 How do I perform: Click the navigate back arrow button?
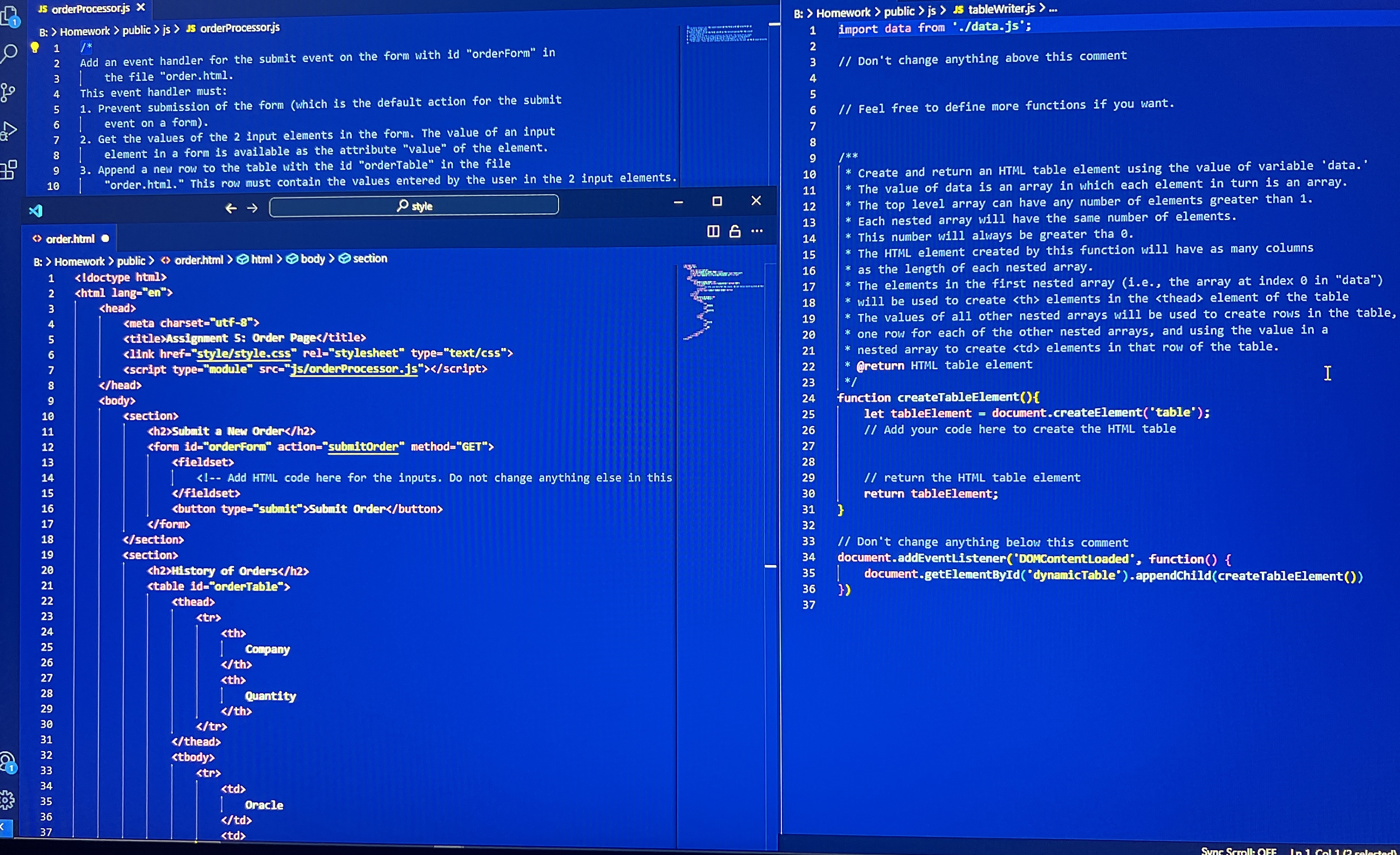click(x=231, y=208)
